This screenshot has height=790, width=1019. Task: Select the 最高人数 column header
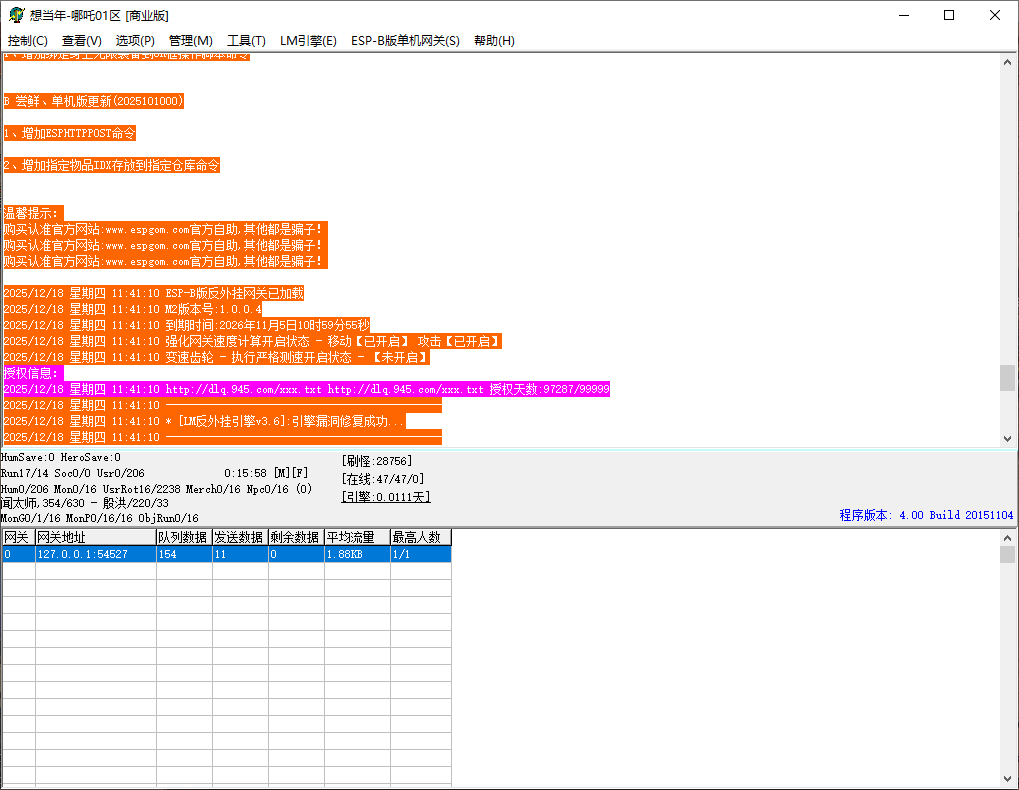click(x=420, y=538)
